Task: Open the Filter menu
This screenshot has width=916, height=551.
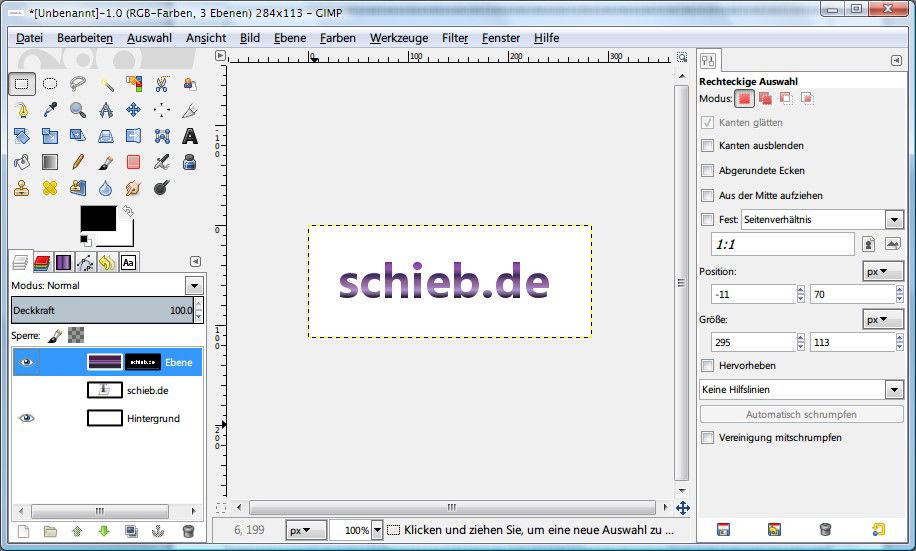Action: pyautogui.click(x=455, y=38)
